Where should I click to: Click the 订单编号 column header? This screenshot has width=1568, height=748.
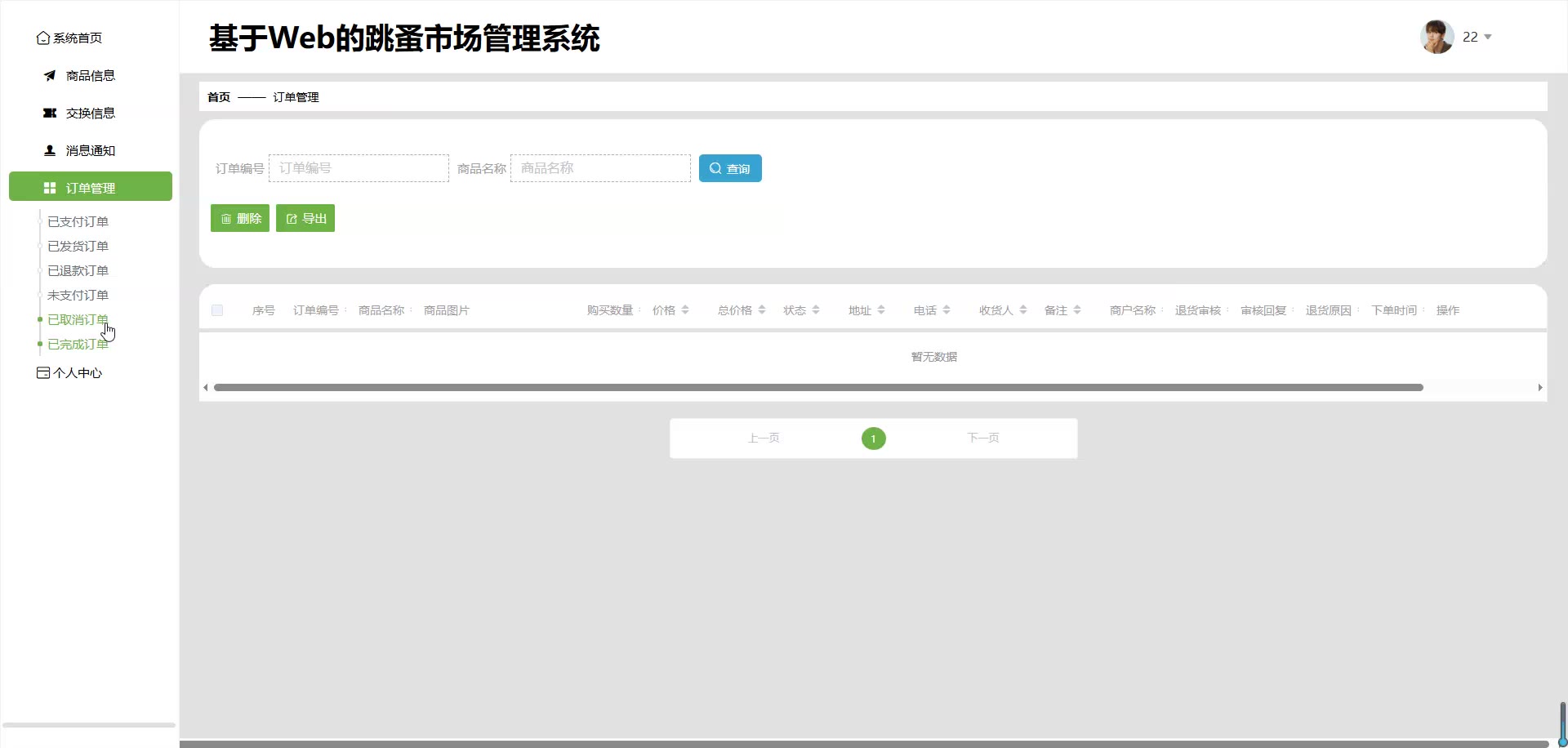click(x=316, y=310)
